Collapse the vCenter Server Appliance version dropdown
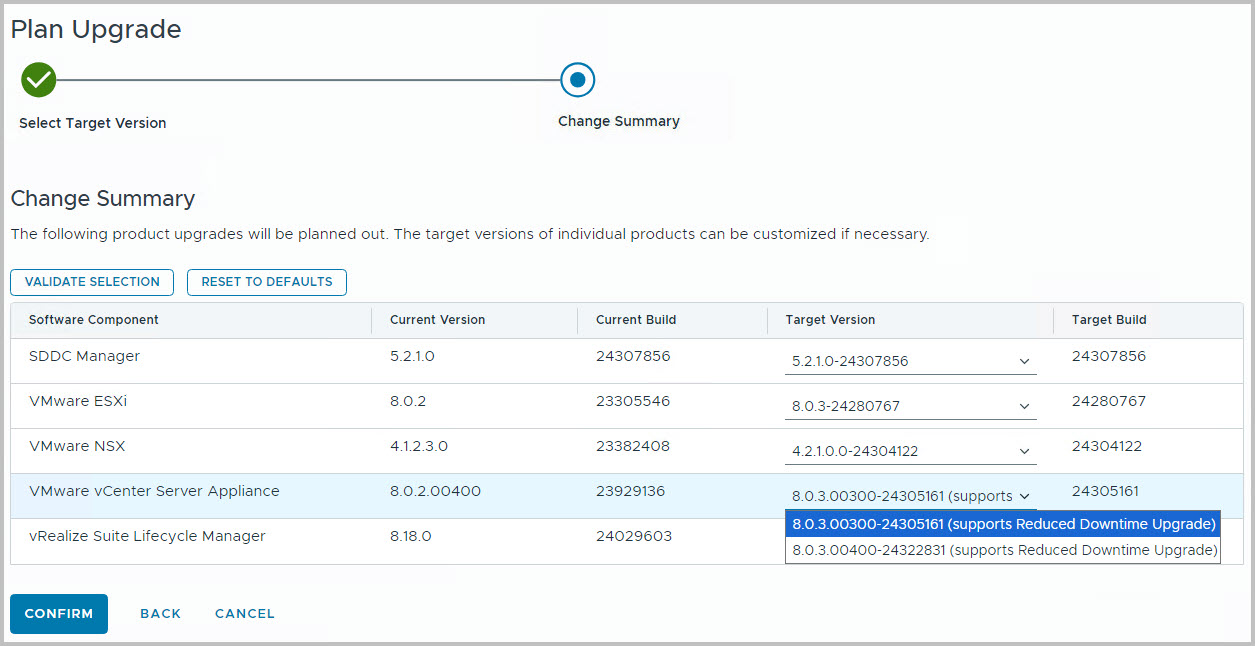Viewport: 1255px width, 646px height. 910,496
